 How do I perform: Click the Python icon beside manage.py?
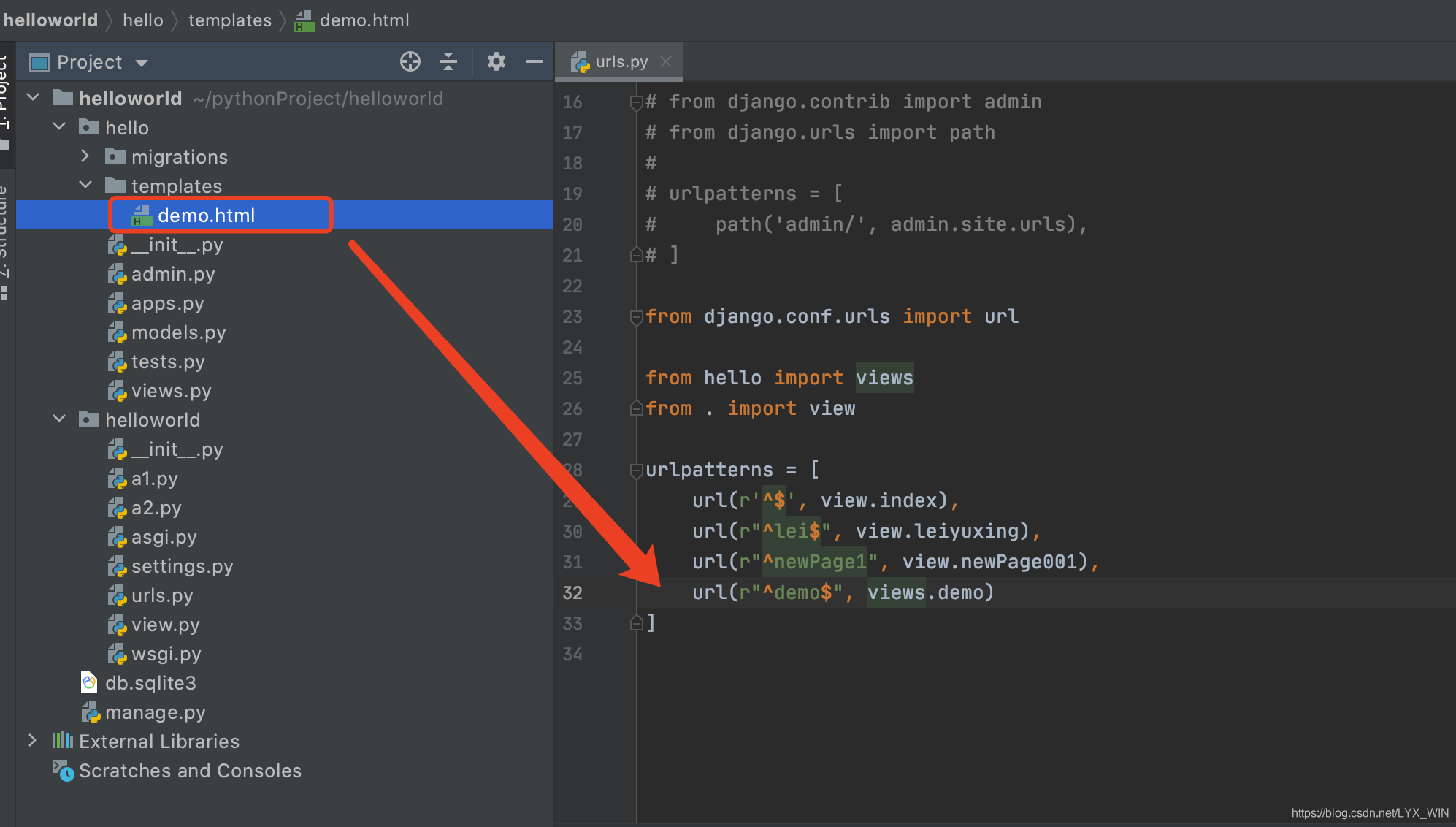click(91, 712)
